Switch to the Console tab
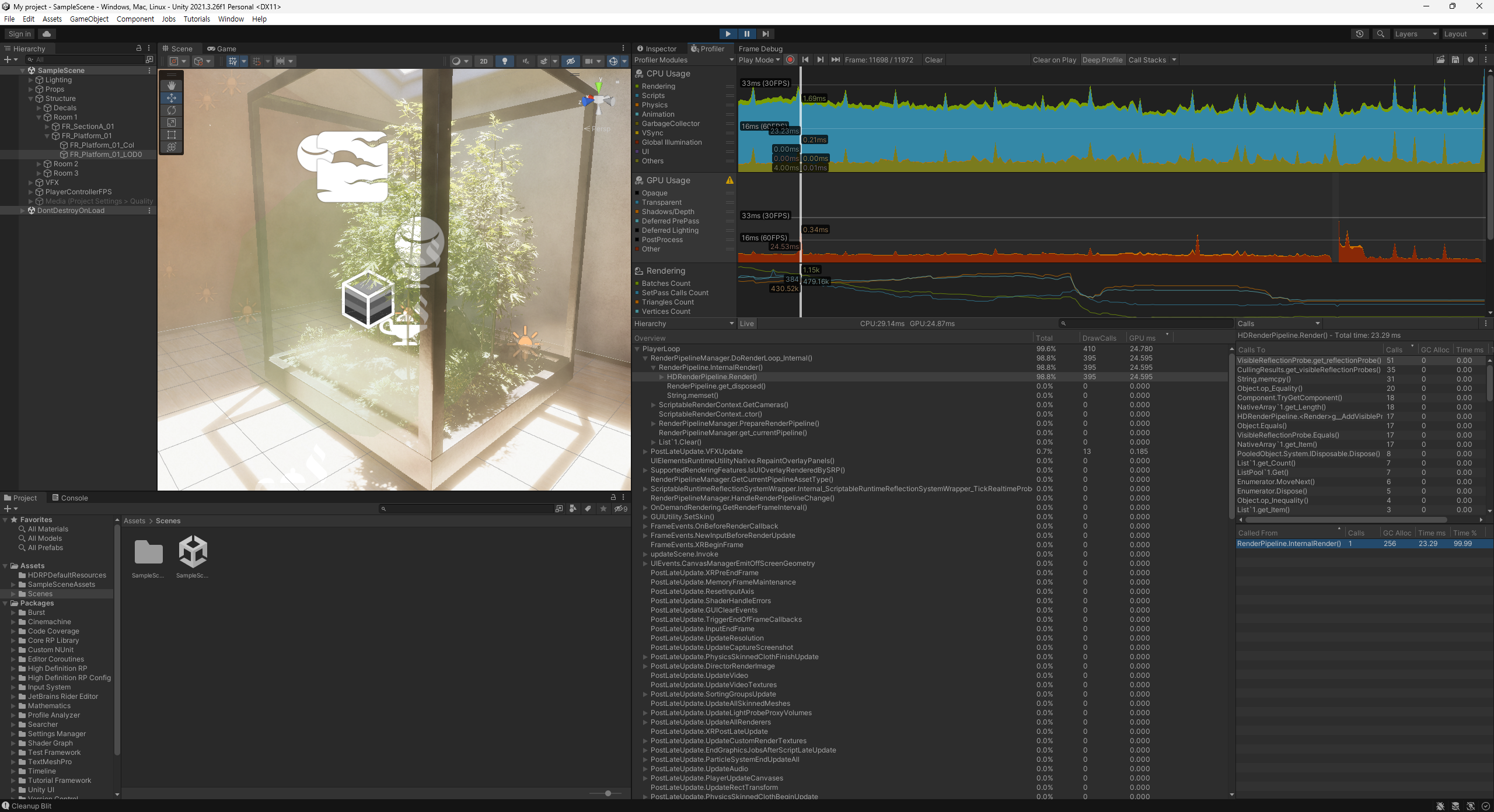Image resolution: width=1494 pixels, height=812 pixels. pyautogui.click(x=70, y=498)
